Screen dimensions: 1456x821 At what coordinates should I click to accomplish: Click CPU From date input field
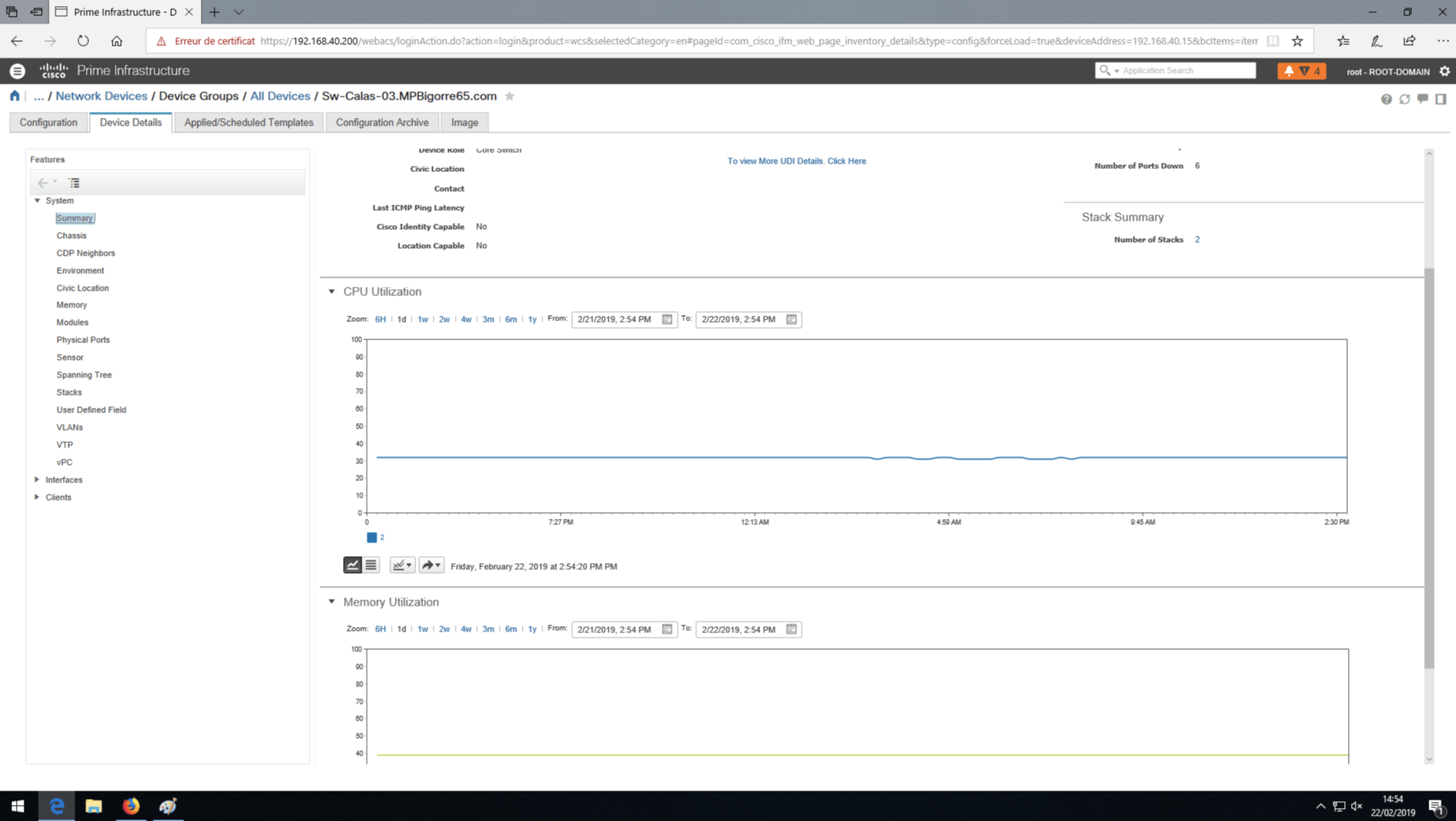(615, 320)
